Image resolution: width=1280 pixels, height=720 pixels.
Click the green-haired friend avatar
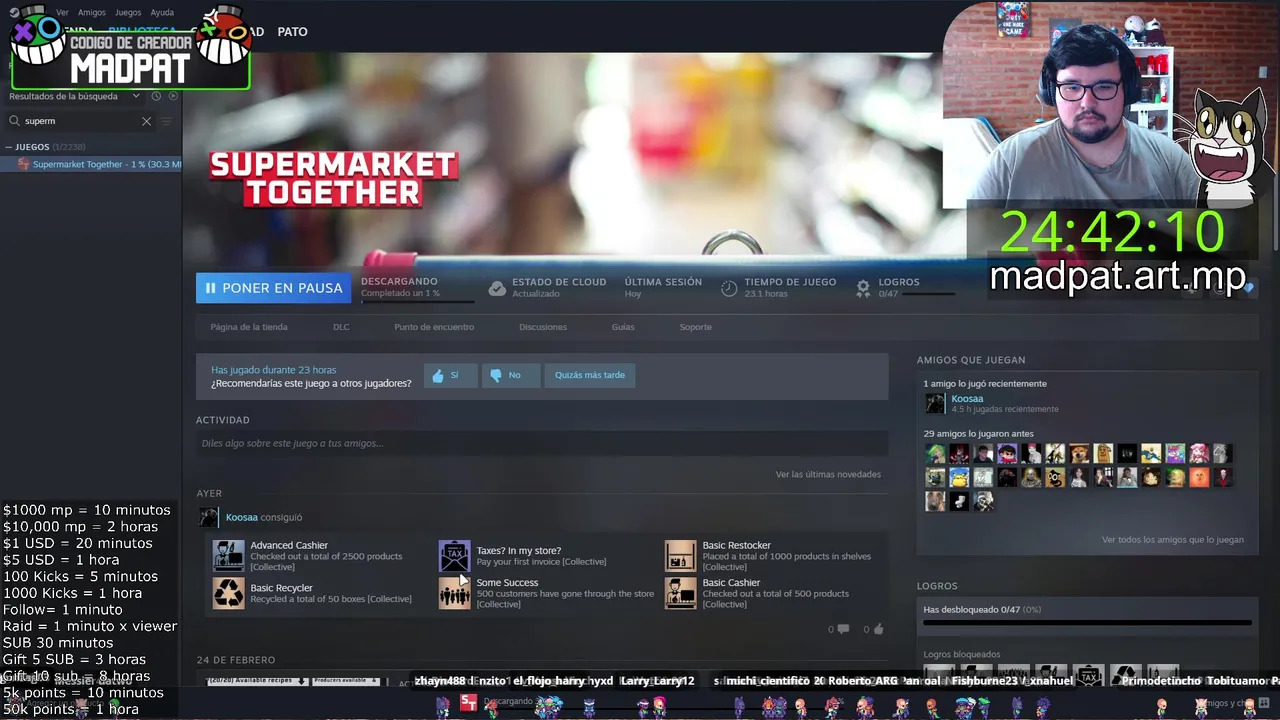935,454
